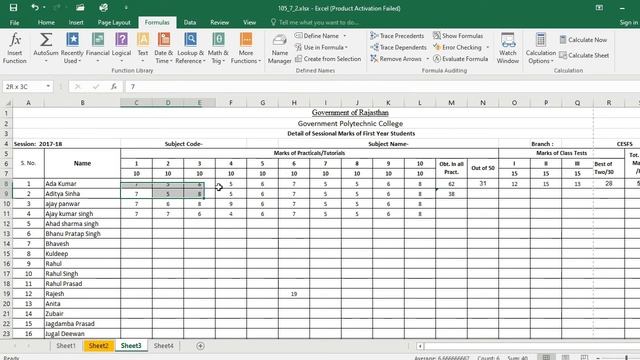Switch to the Review ribbon tab
The image size is (640, 360).
pyautogui.click(x=220, y=22)
